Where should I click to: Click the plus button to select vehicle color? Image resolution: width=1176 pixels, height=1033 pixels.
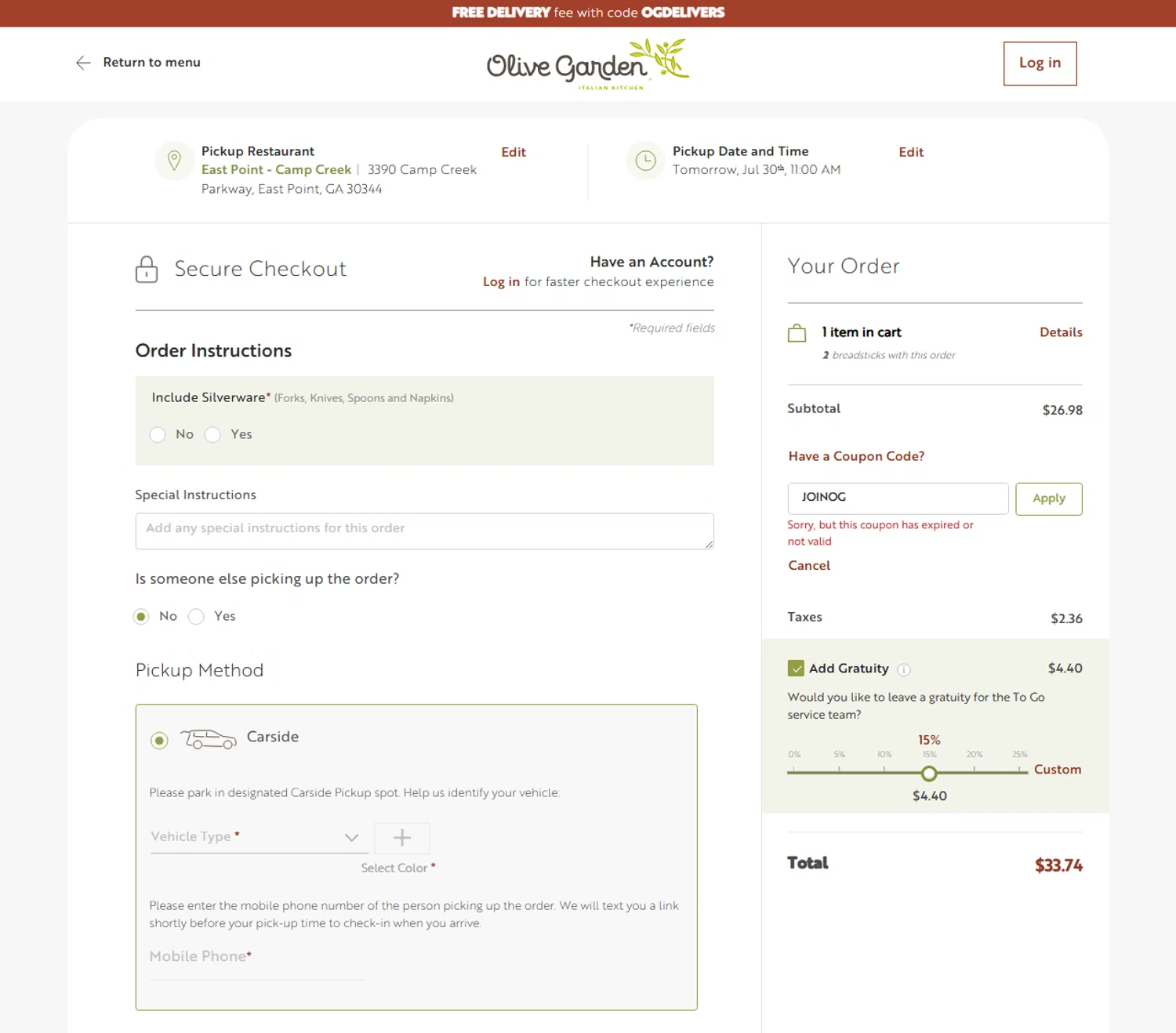point(402,838)
